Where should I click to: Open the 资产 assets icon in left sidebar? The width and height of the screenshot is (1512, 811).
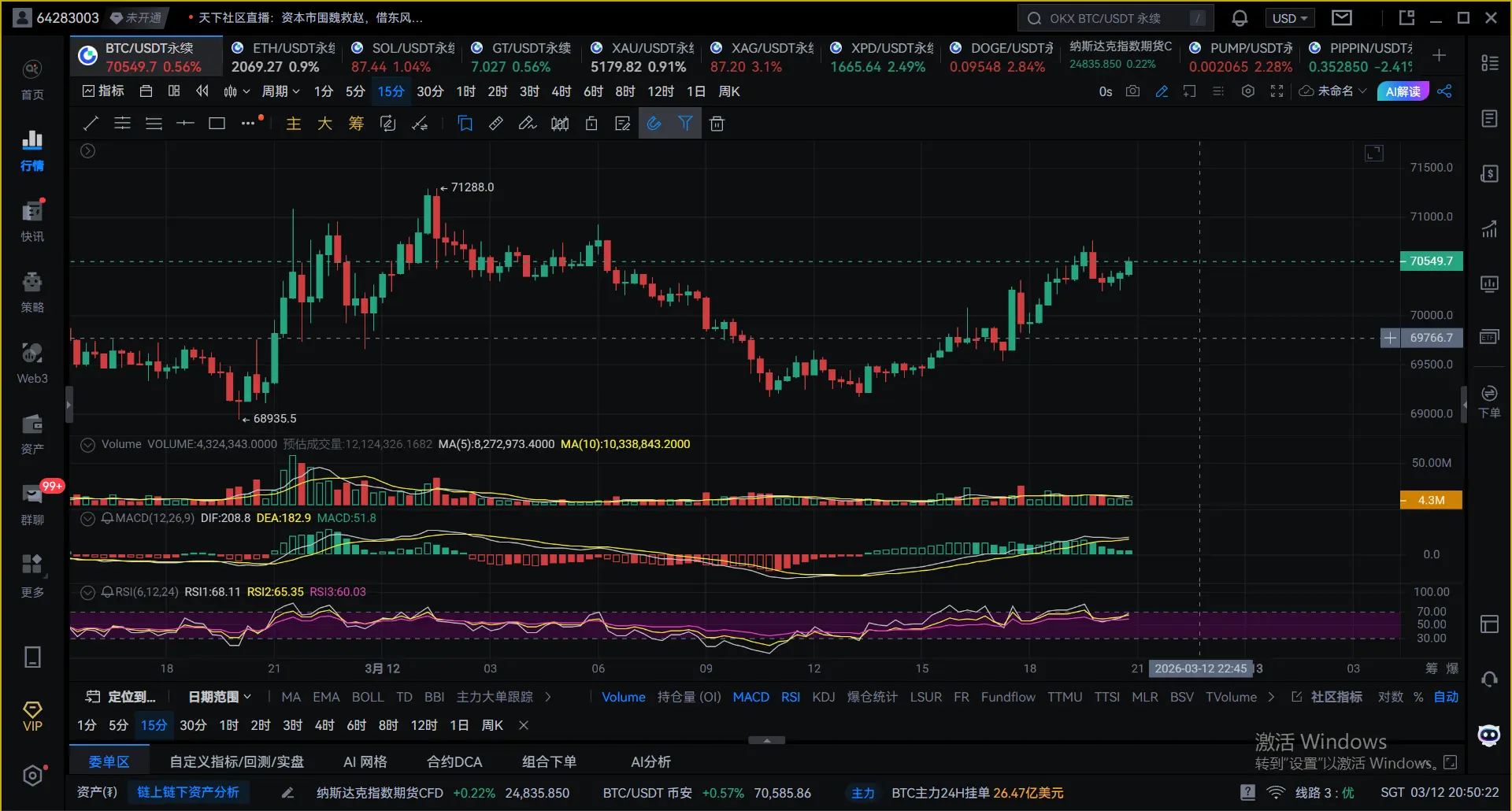pyautogui.click(x=32, y=434)
